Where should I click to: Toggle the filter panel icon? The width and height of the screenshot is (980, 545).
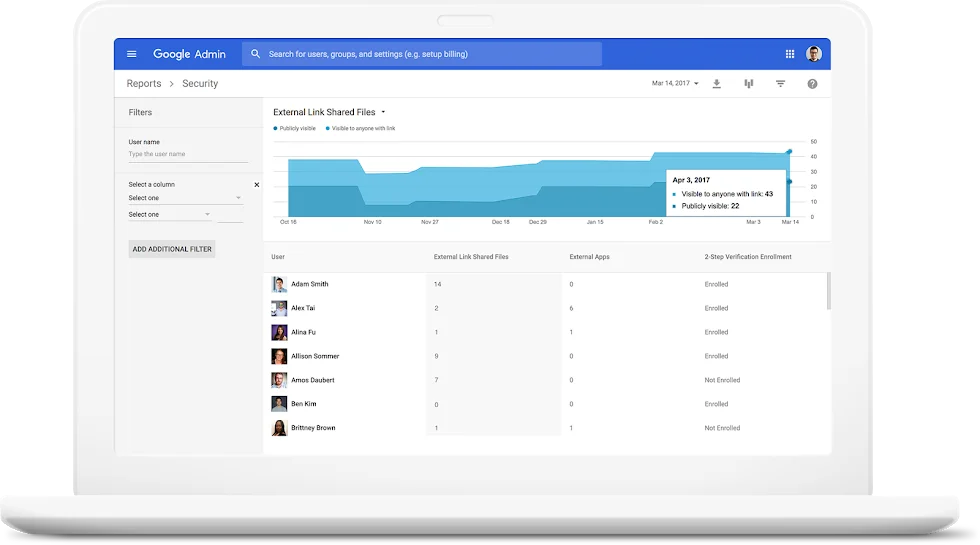(780, 84)
